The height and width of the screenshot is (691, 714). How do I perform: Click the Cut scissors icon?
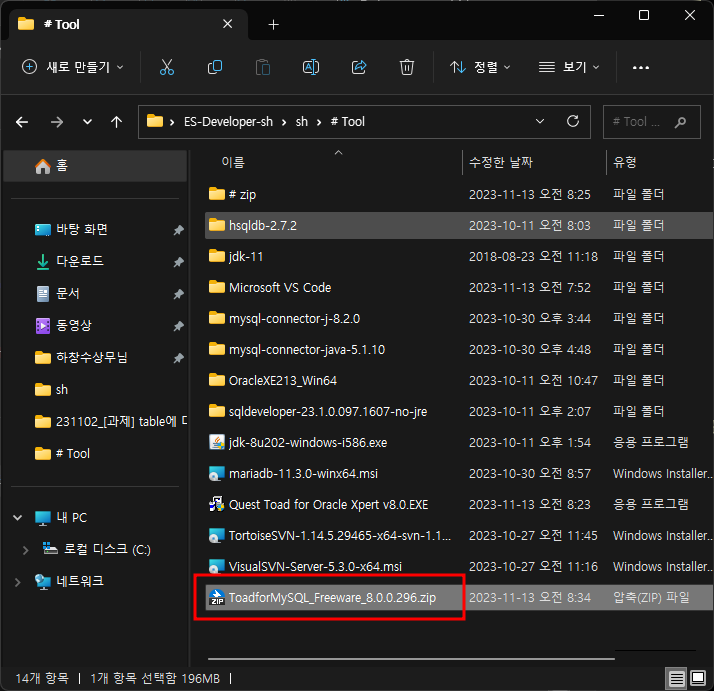167,67
